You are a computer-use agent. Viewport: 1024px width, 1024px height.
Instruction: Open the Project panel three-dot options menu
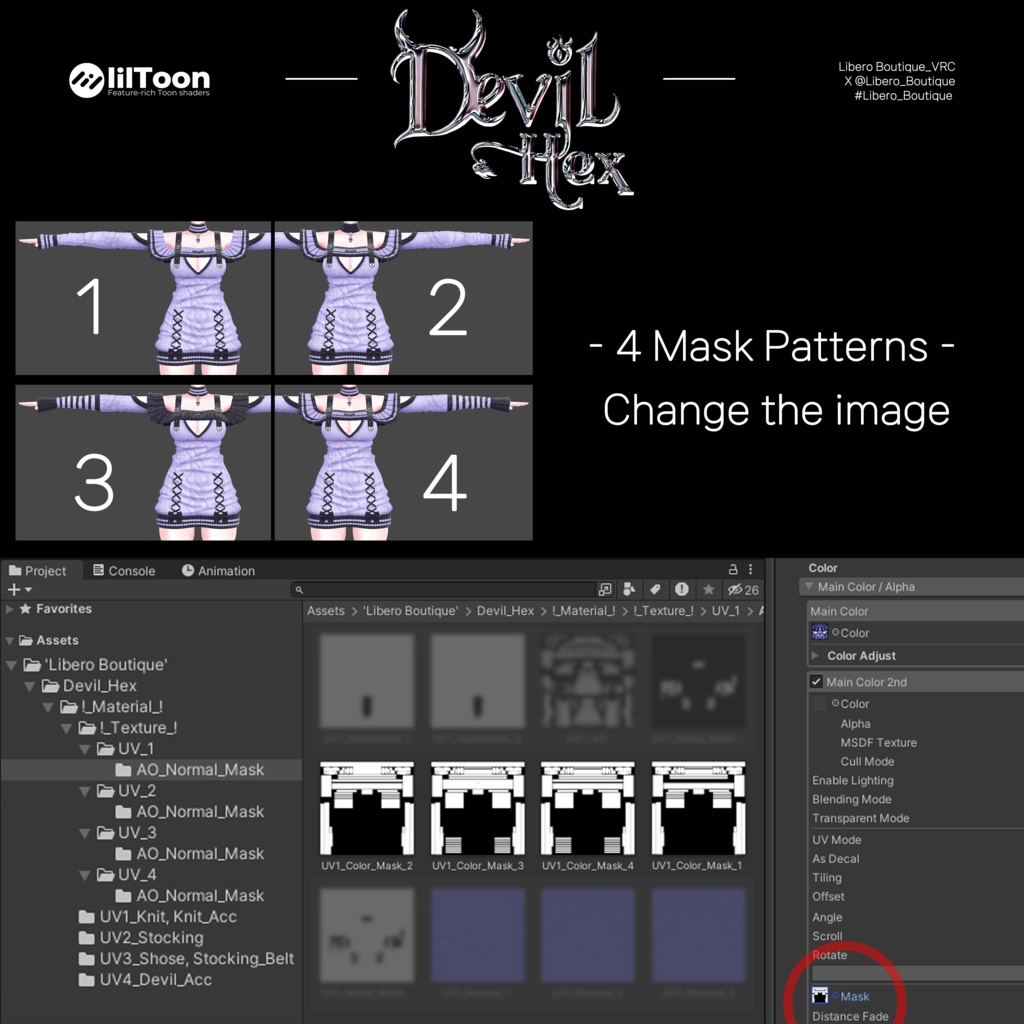[750, 569]
